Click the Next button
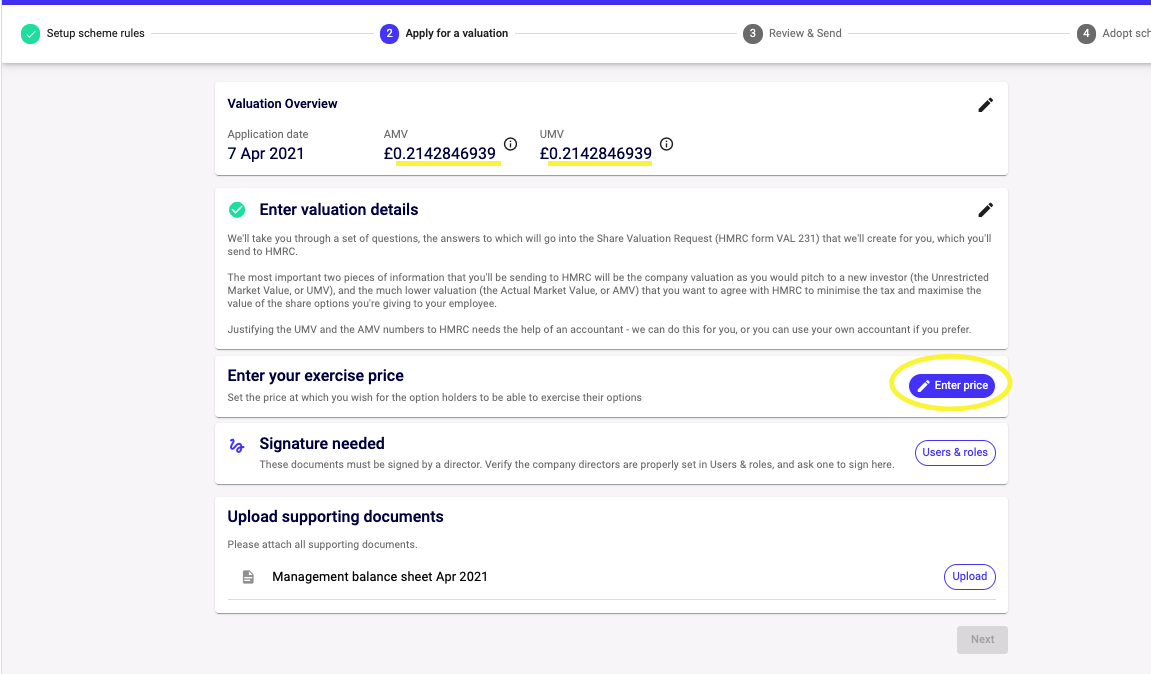Viewport: 1151px width, 674px height. click(982, 639)
